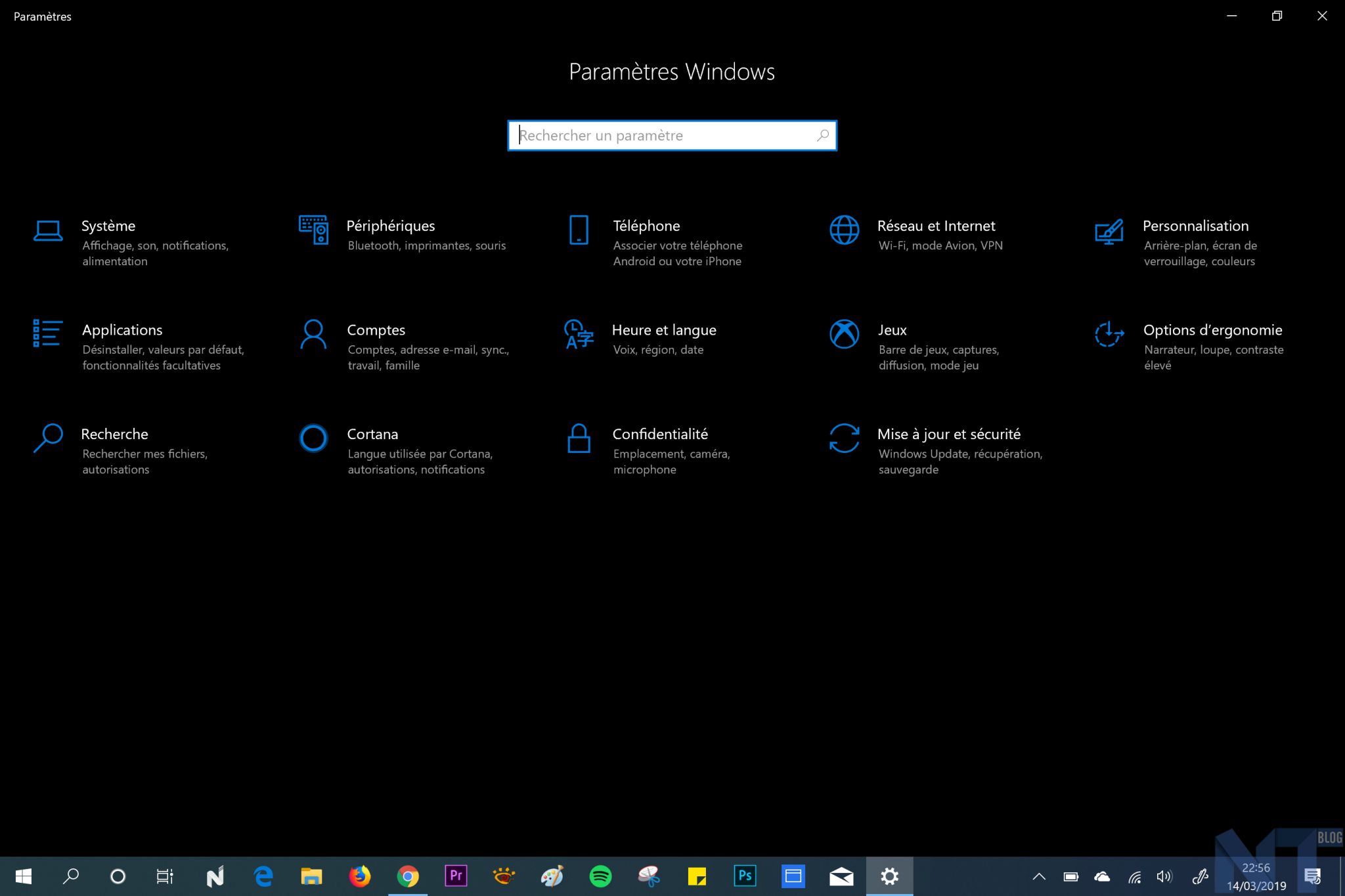
Task: Open Spotify from the taskbar
Action: pos(600,876)
